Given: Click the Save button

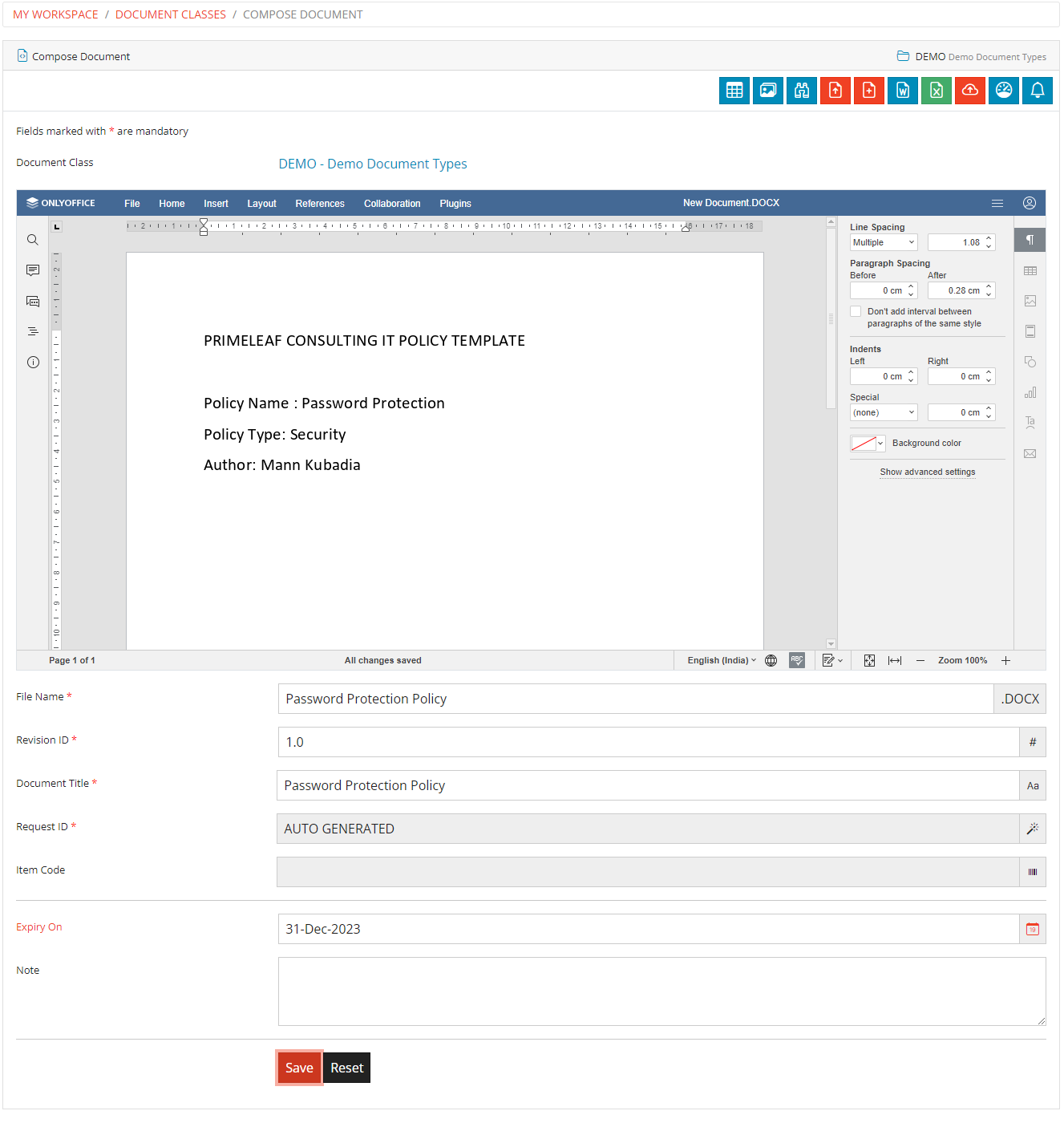Looking at the screenshot, I should click(299, 1068).
